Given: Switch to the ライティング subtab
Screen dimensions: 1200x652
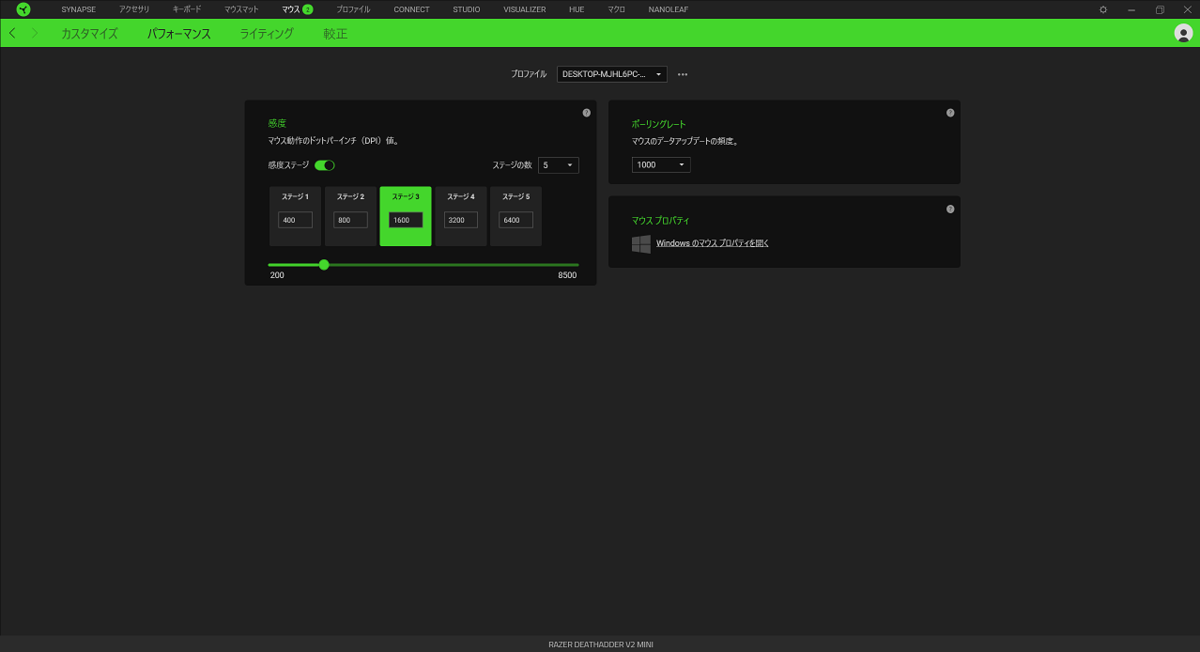Looking at the screenshot, I should click(266, 33).
